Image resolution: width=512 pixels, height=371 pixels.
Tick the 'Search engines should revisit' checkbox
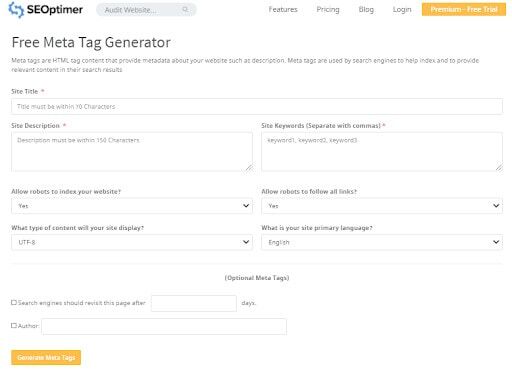click(14, 303)
